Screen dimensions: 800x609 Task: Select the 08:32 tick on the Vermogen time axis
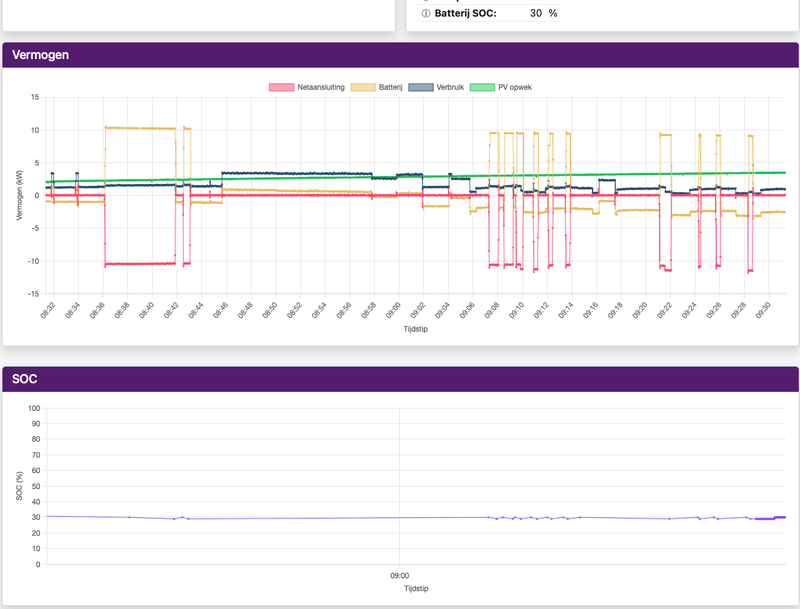coord(48,310)
